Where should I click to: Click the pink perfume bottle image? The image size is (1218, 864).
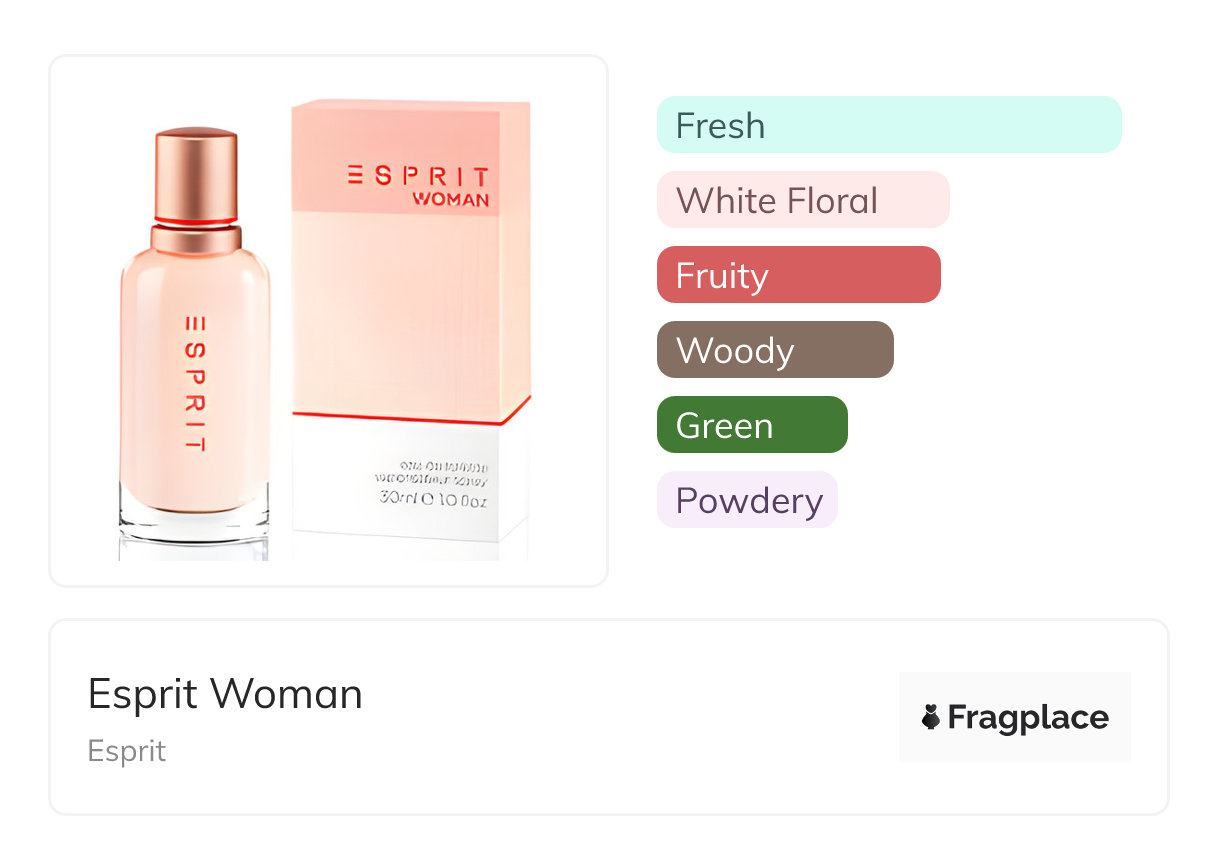(196, 380)
